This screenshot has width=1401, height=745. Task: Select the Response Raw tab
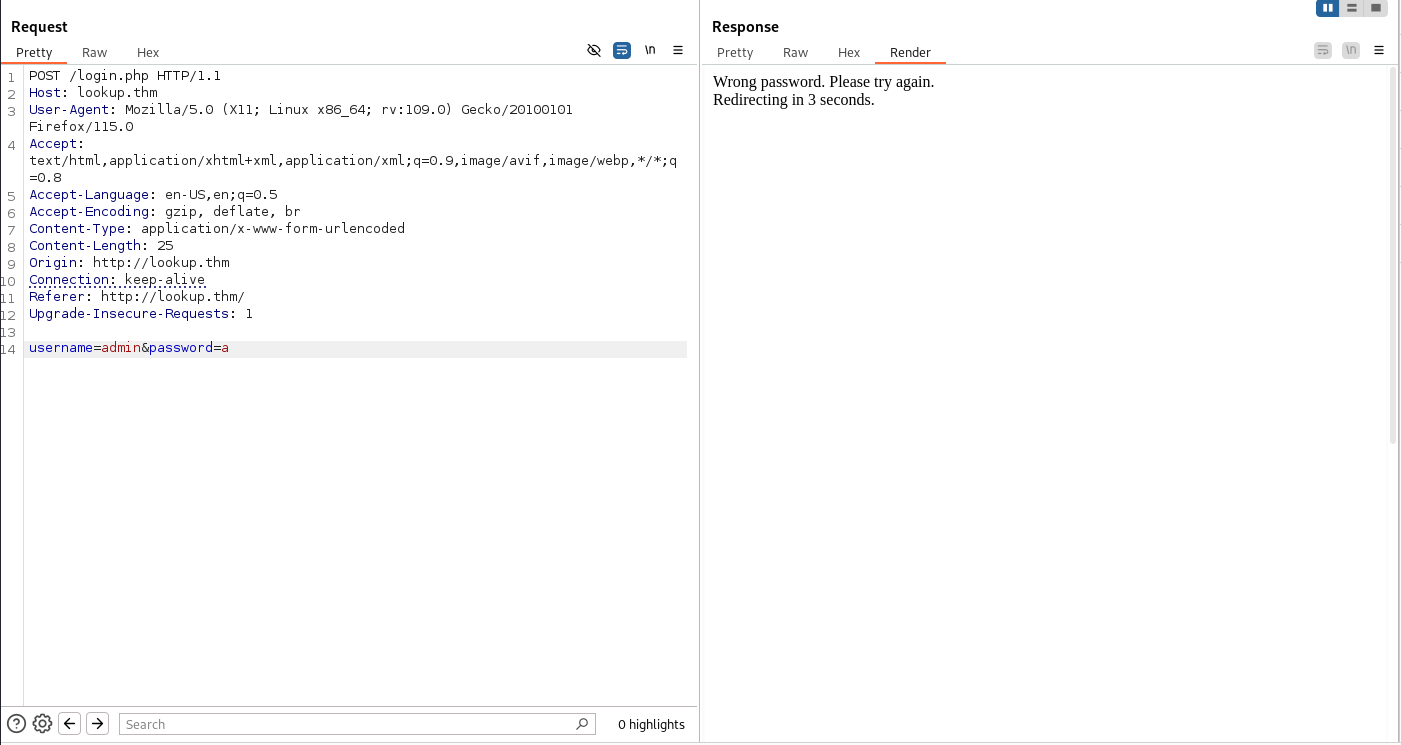coord(796,53)
